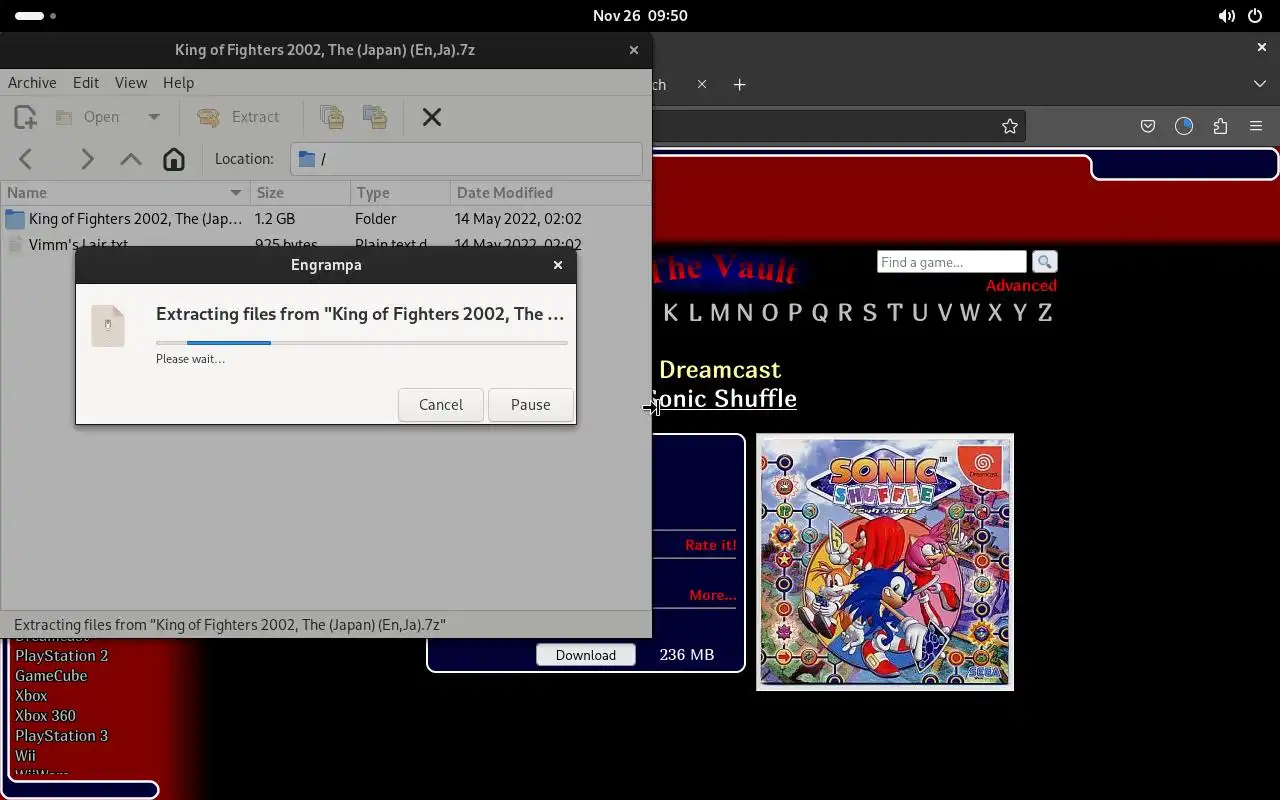Cancel the extraction in Engrampa dialog
The image size is (1280, 800).
pos(441,405)
